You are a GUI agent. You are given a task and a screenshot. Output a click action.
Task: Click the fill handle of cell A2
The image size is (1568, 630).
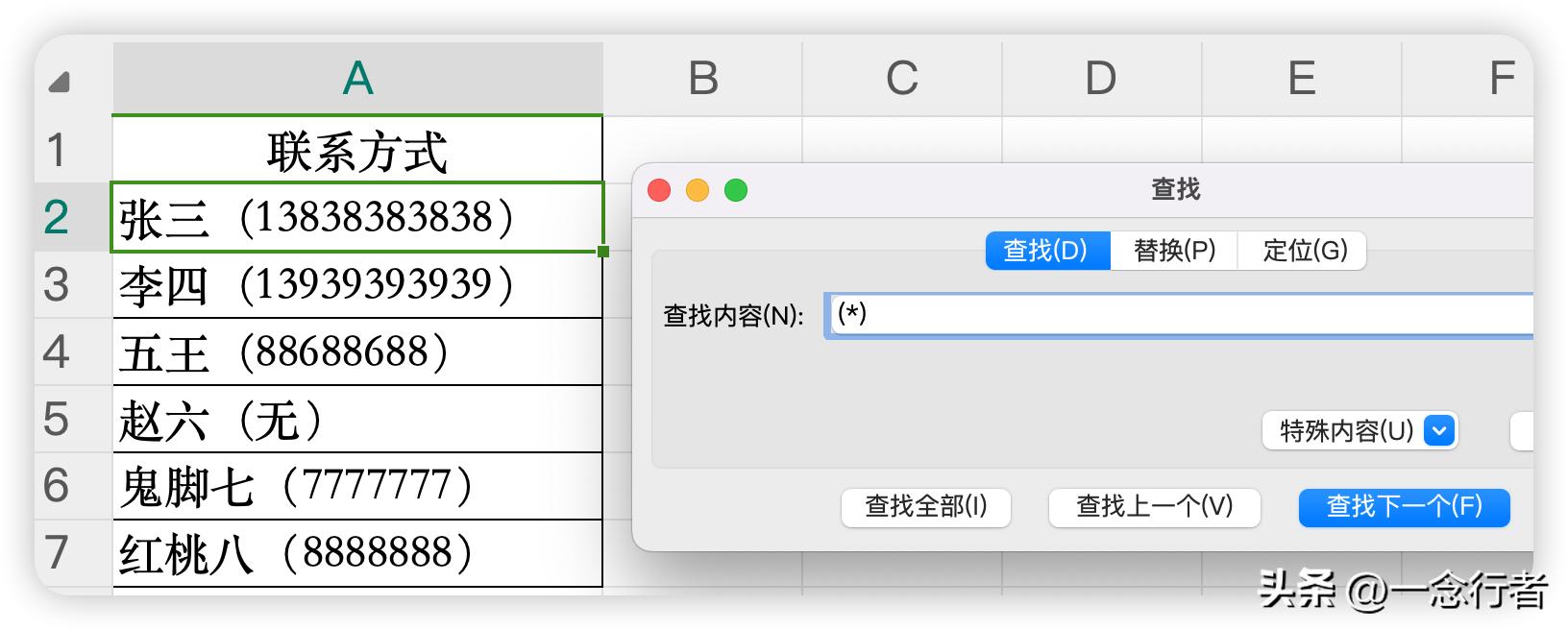click(x=602, y=252)
